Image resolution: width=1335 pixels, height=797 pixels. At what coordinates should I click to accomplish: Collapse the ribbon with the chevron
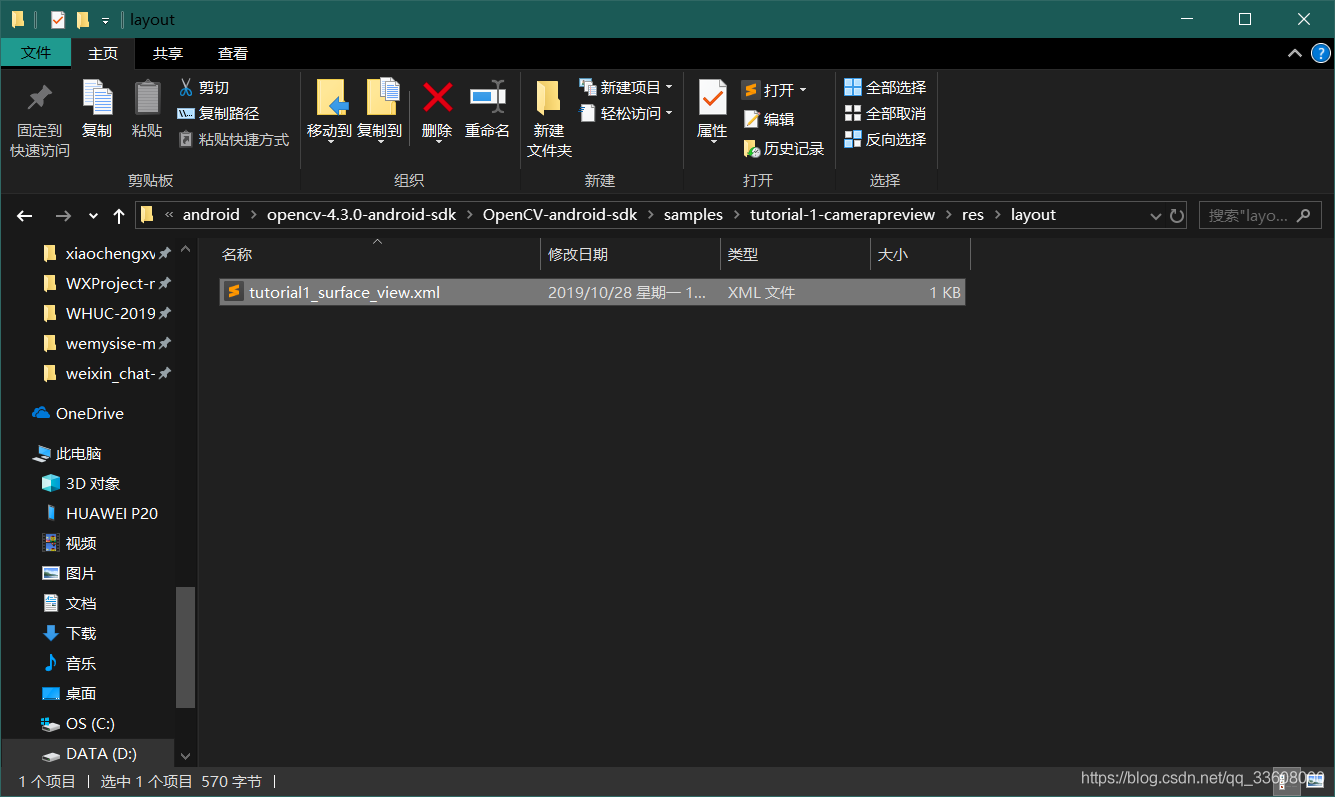coord(1295,53)
